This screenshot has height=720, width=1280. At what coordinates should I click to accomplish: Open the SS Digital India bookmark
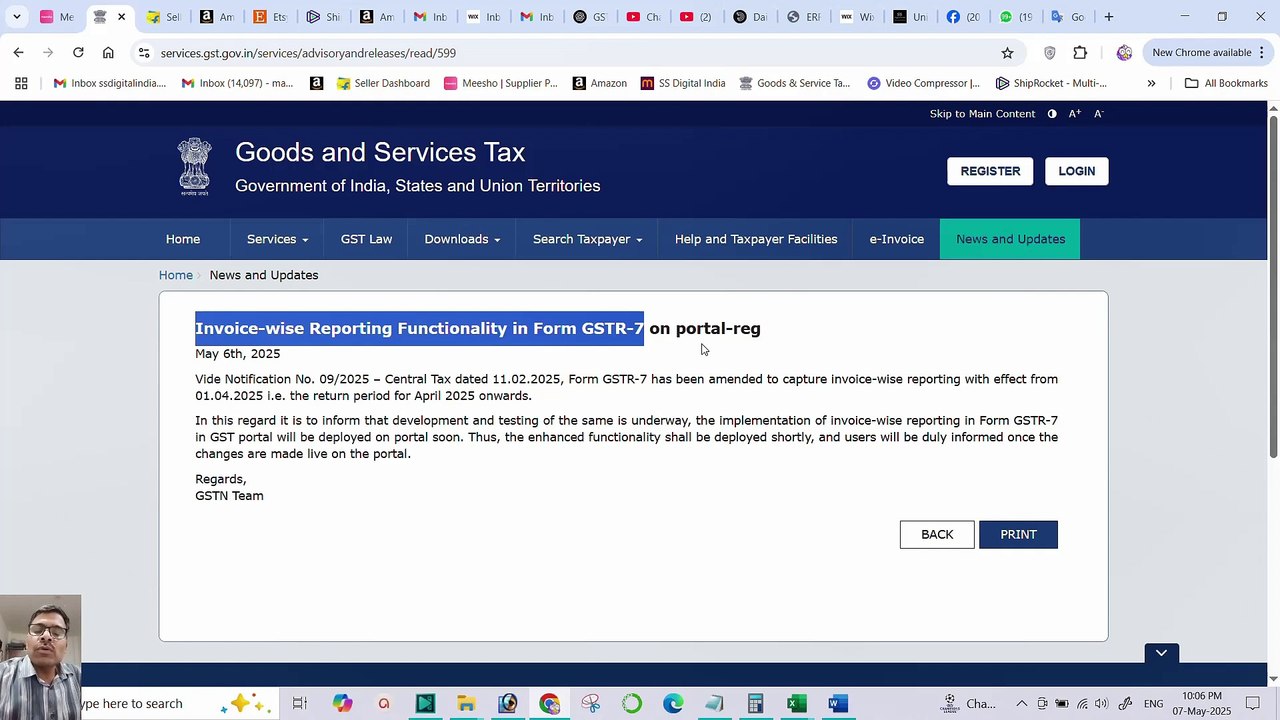683,83
